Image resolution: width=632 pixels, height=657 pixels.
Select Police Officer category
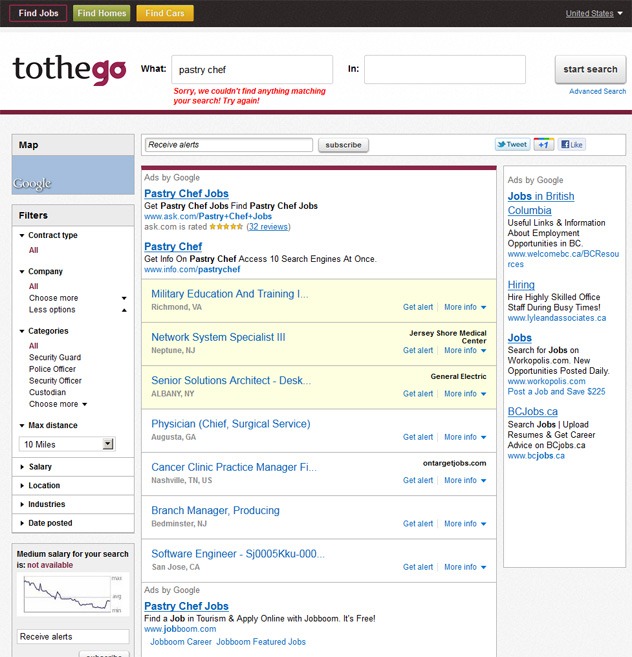(x=52, y=369)
